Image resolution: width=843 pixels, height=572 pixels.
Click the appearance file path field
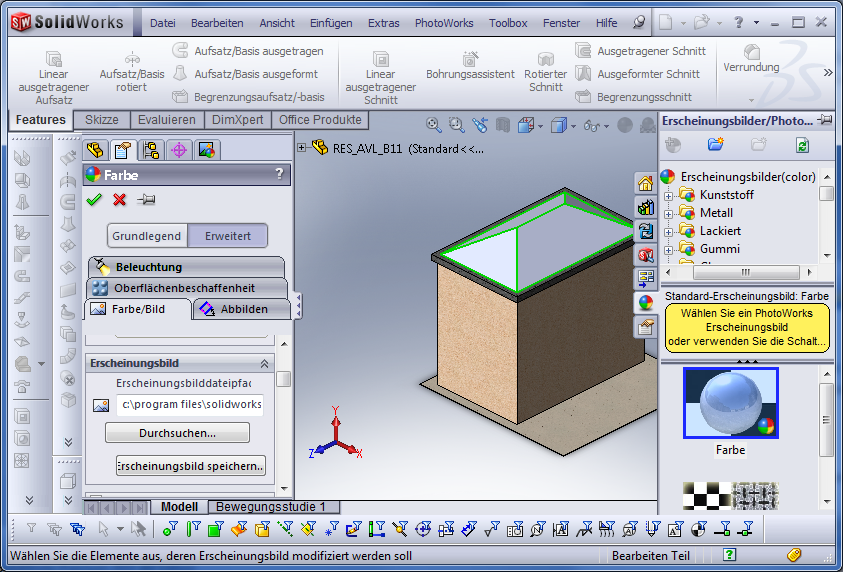pos(191,405)
